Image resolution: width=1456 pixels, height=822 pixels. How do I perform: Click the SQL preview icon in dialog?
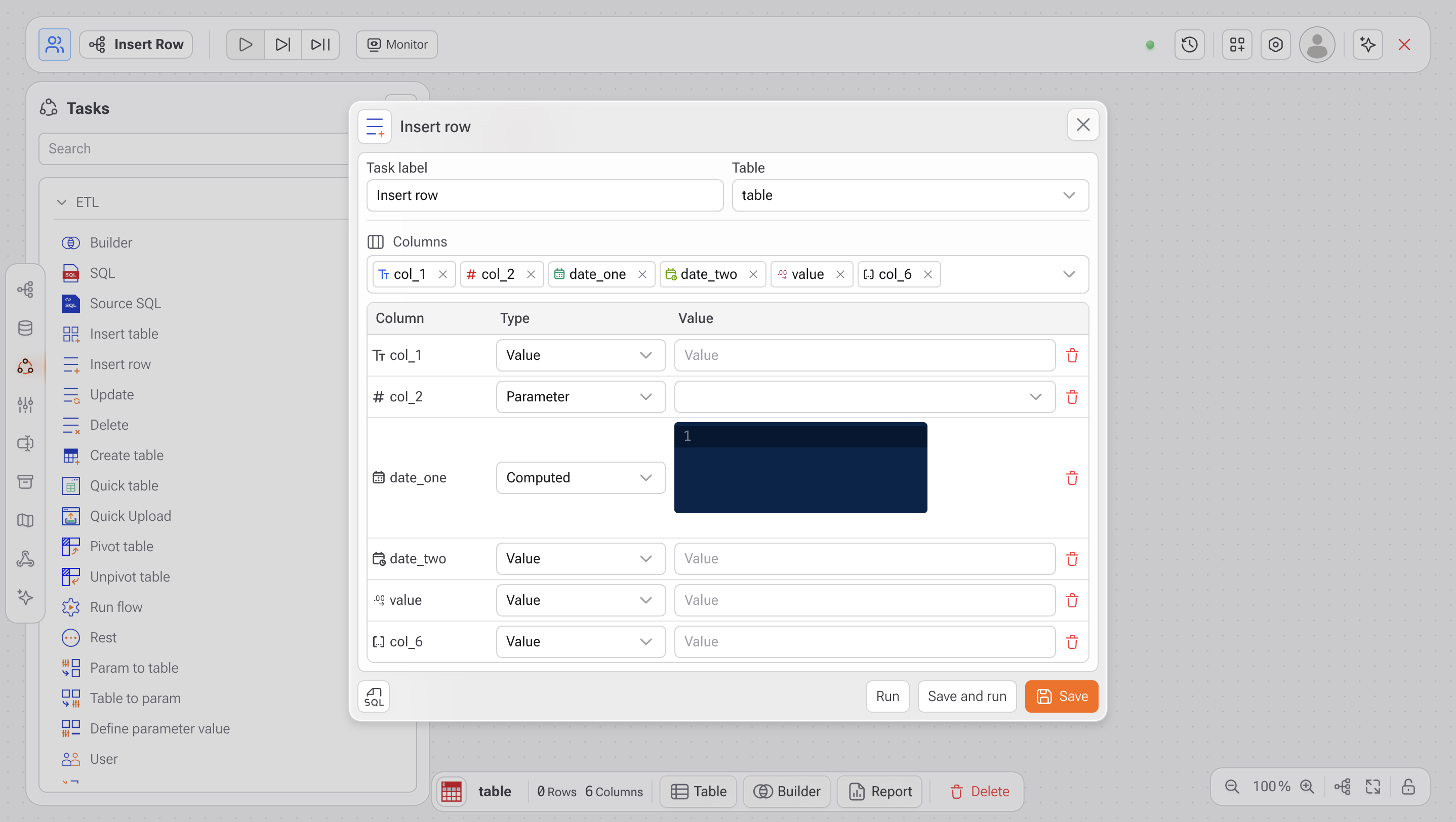373,696
